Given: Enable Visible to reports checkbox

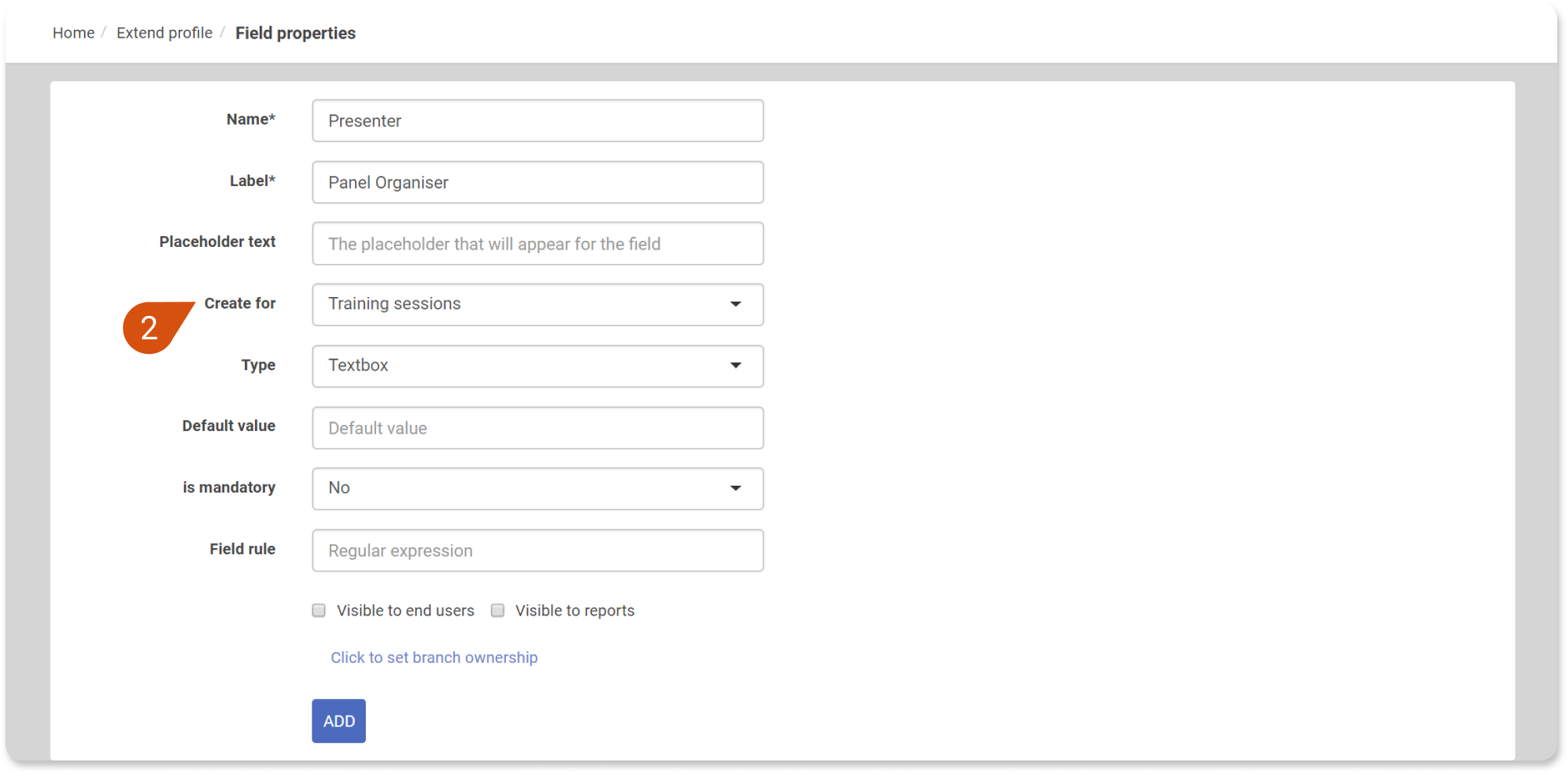Looking at the screenshot, I should coord(498,611).
